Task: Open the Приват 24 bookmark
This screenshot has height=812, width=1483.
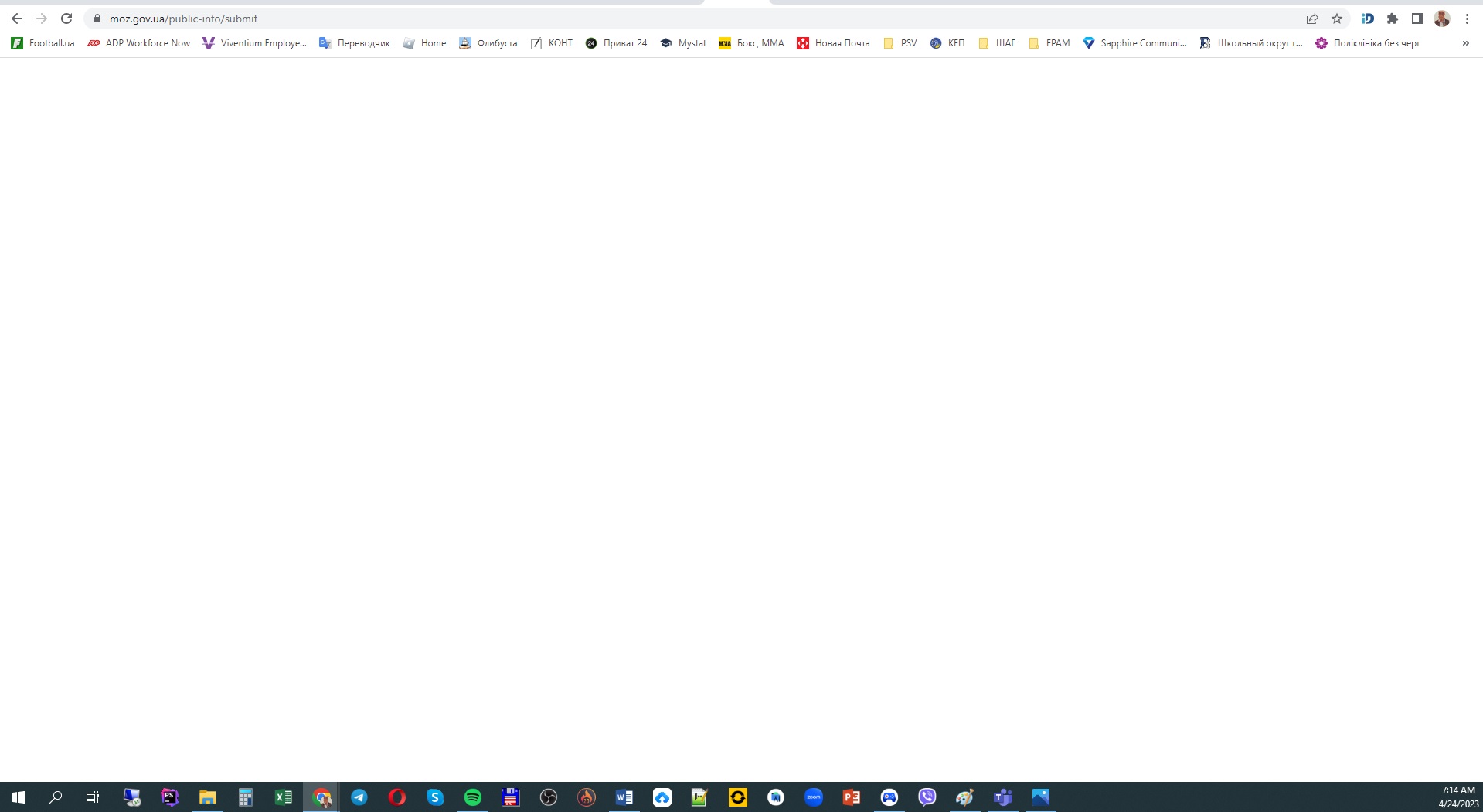Action: (617, 43)
